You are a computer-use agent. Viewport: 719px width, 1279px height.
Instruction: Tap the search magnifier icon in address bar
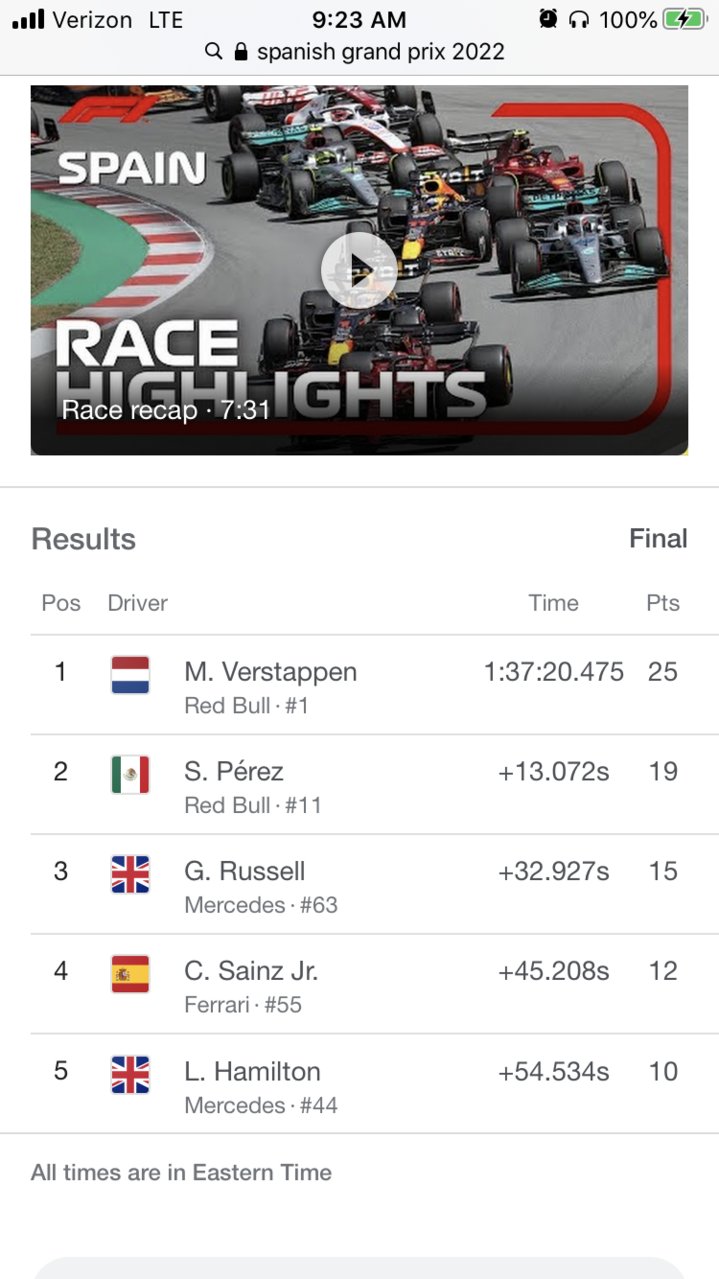[213, 52]
